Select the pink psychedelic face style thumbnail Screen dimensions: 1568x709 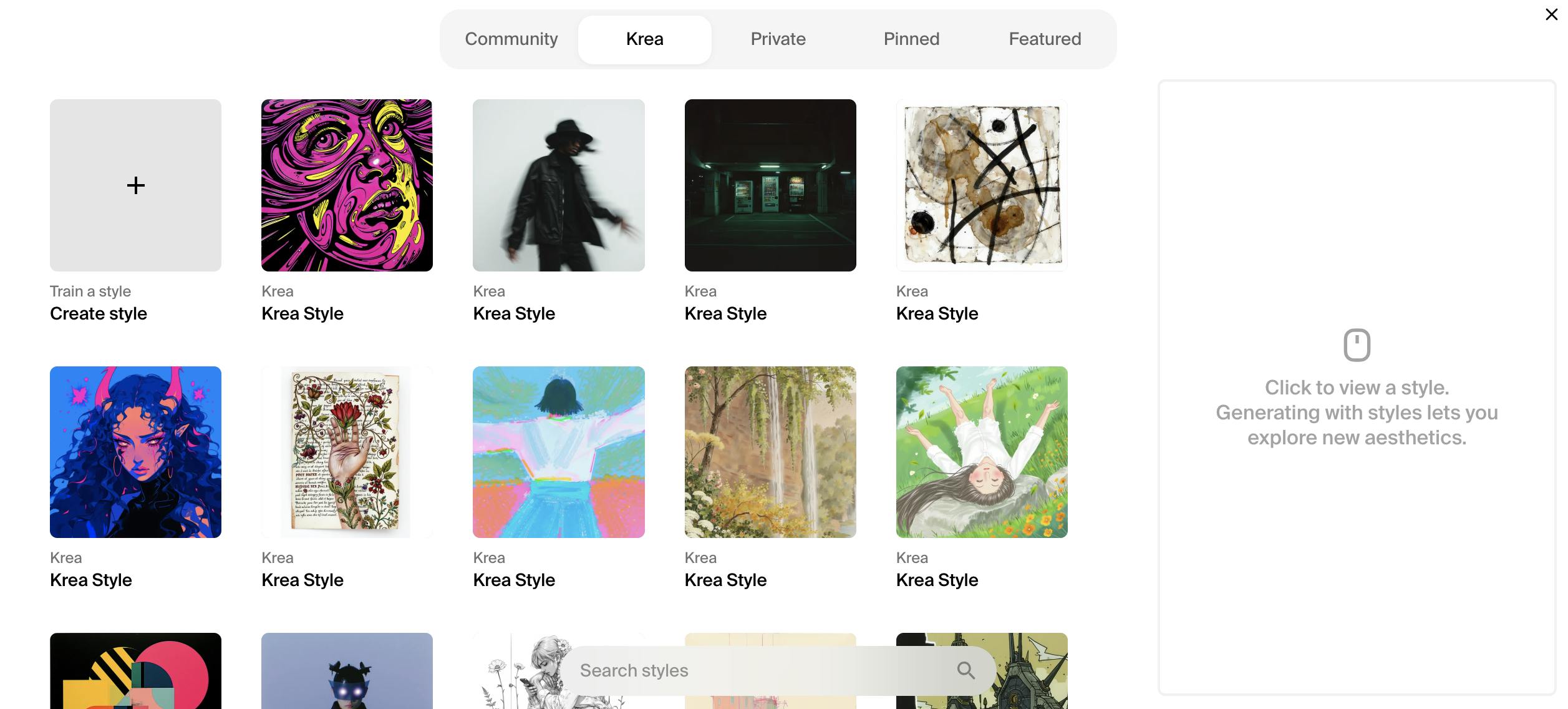pyautogui.click(x=347, y=185)
